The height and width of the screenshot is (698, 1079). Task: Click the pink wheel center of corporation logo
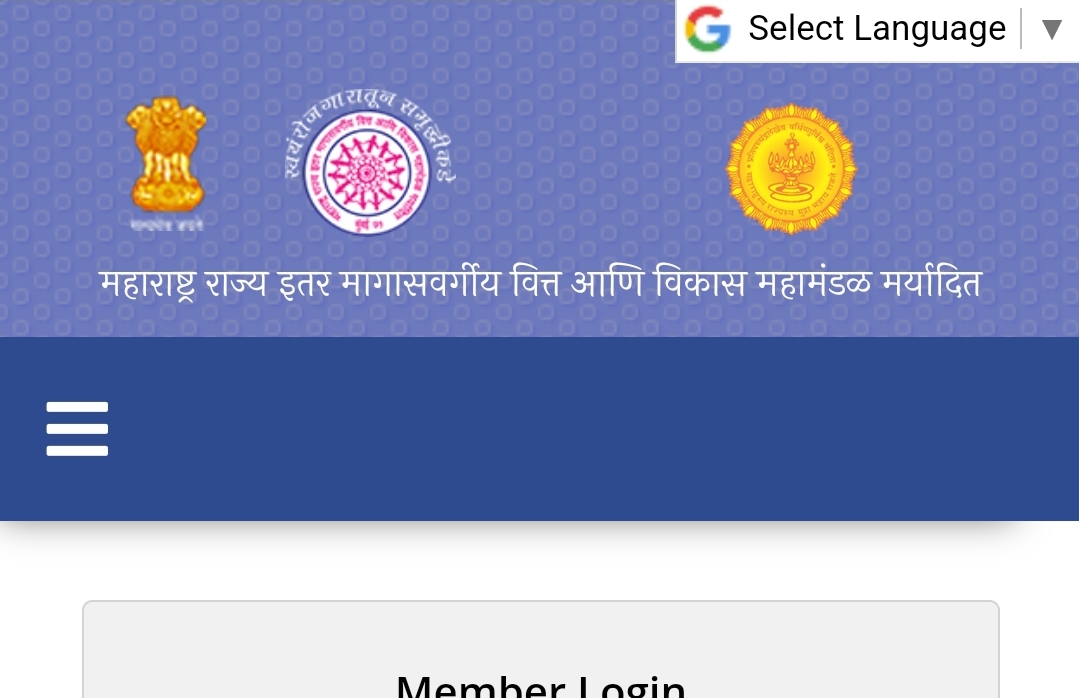click(367, 172)
